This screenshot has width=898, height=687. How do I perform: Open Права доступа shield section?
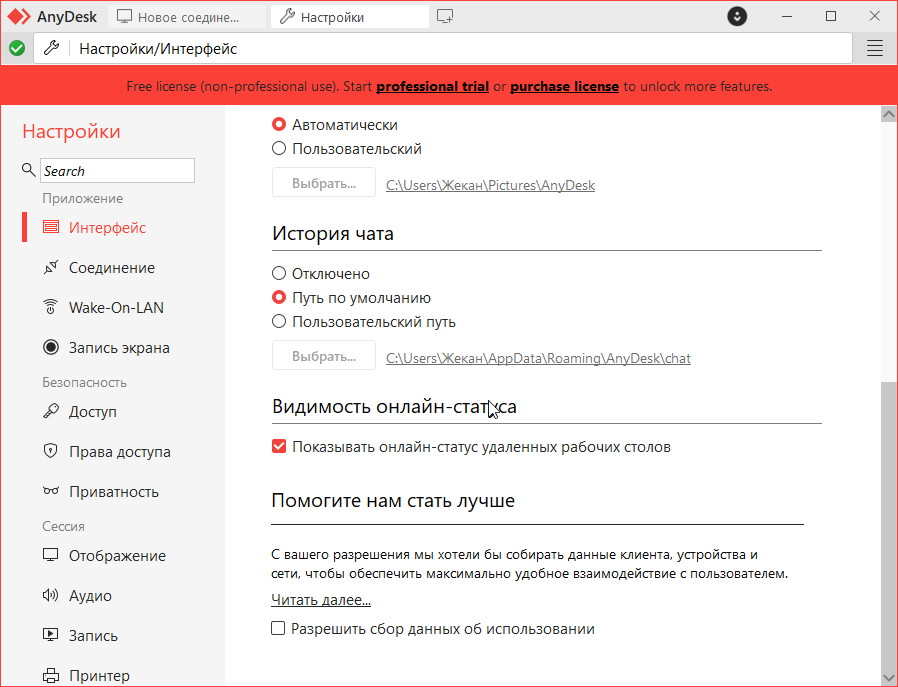119,452
